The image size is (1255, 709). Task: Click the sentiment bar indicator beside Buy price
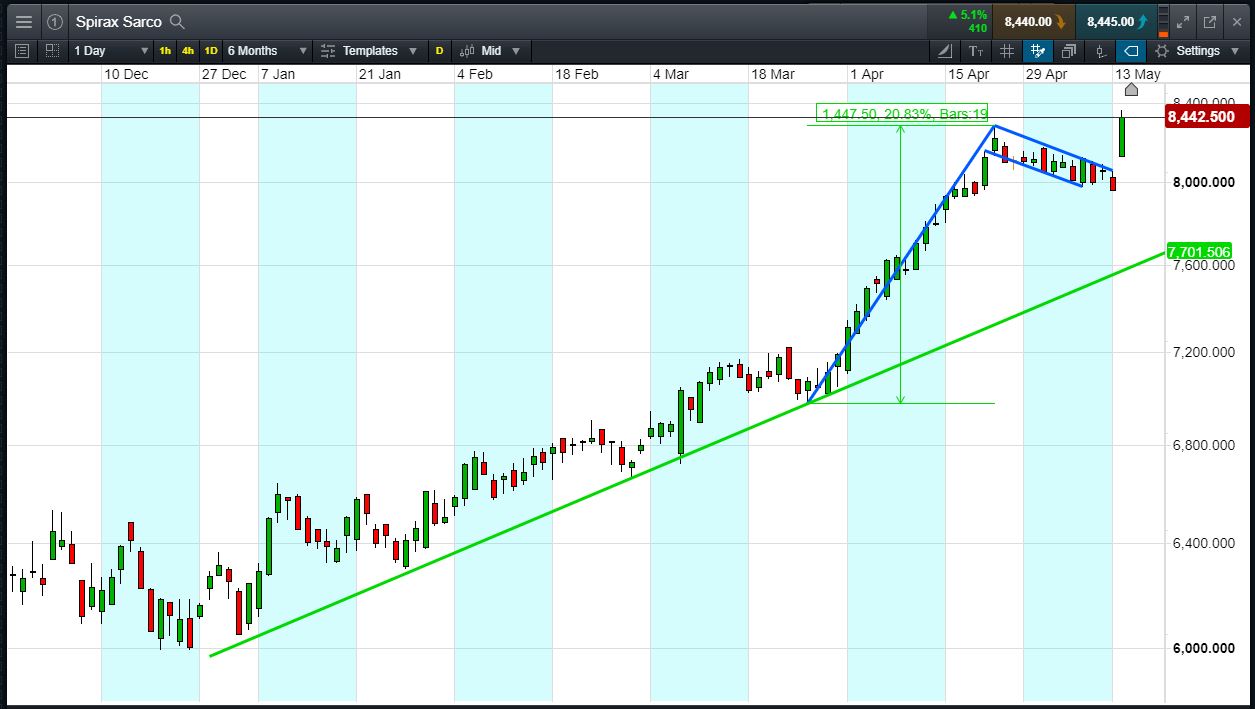click(1165, 21)
